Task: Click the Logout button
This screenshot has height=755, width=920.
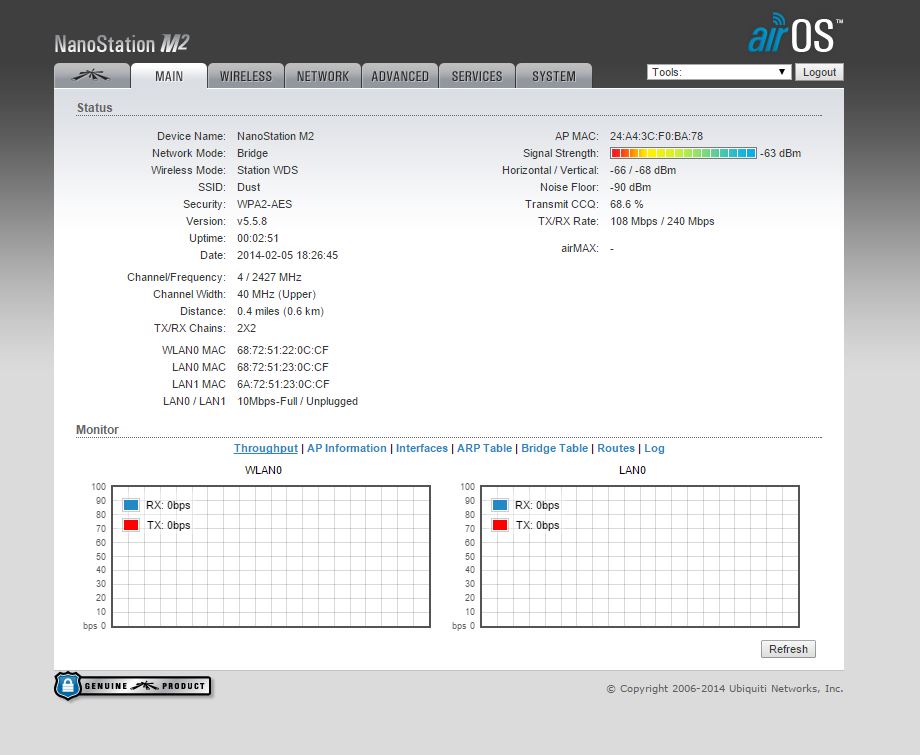Action: point(819,72)
